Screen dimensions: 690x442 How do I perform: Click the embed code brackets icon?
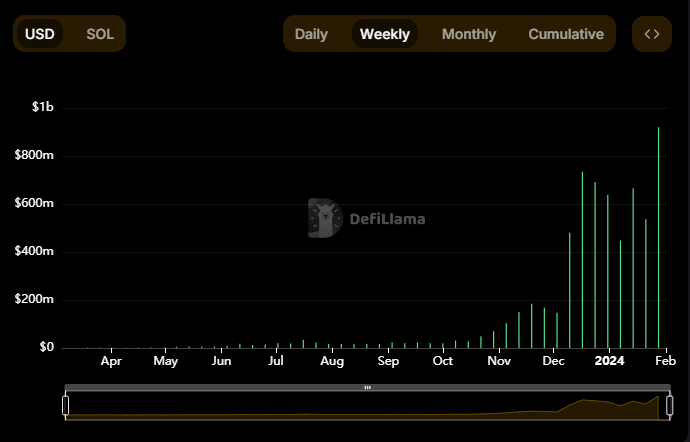point(652,34)
